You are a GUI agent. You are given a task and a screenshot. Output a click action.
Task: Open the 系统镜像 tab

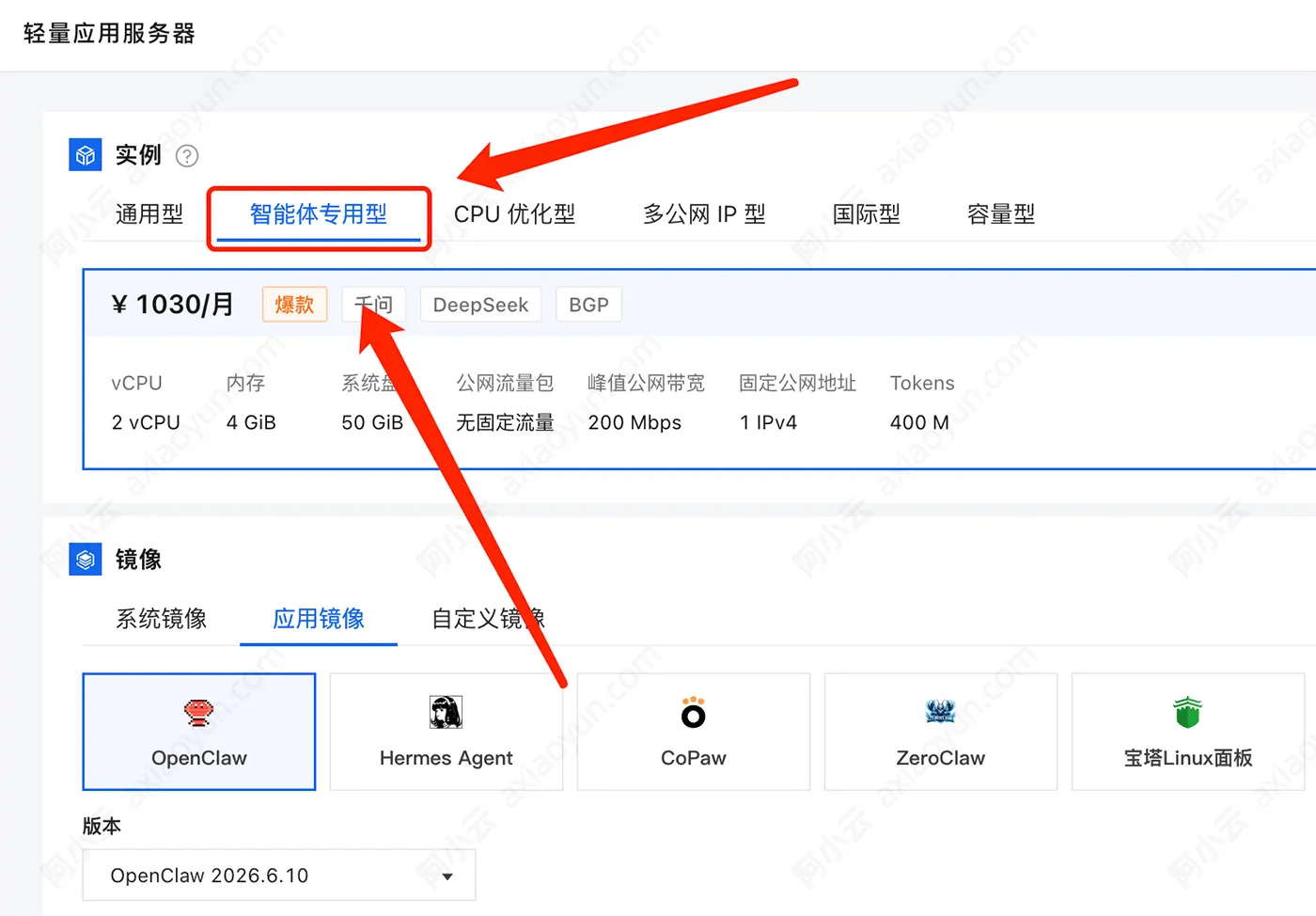coord(161,619)
